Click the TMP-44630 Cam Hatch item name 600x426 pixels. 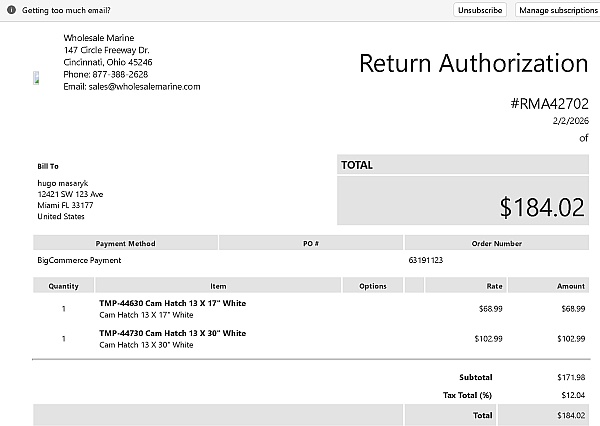tap(172, 303)
